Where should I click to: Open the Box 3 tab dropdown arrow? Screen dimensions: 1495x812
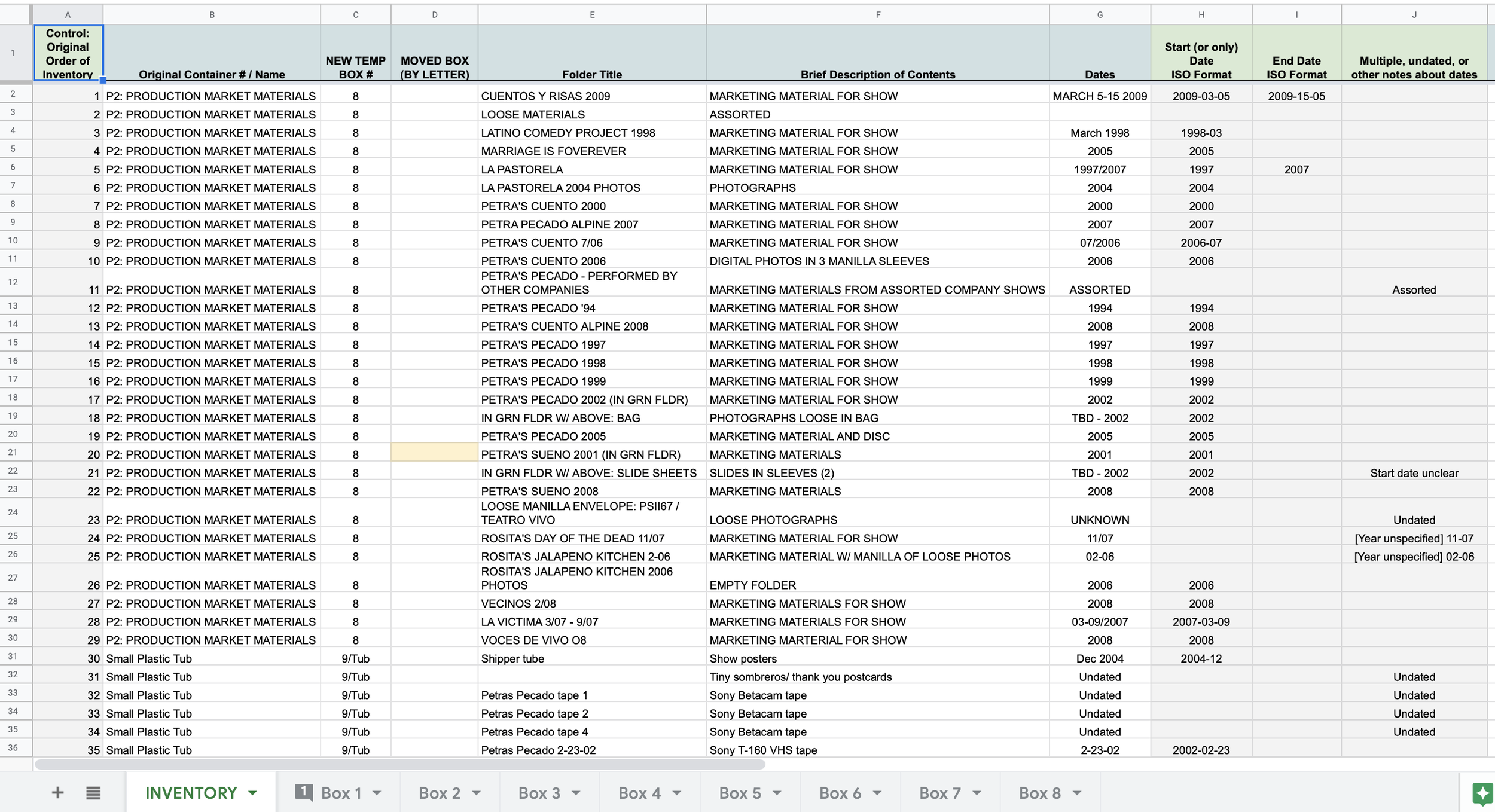click(576, 793)
